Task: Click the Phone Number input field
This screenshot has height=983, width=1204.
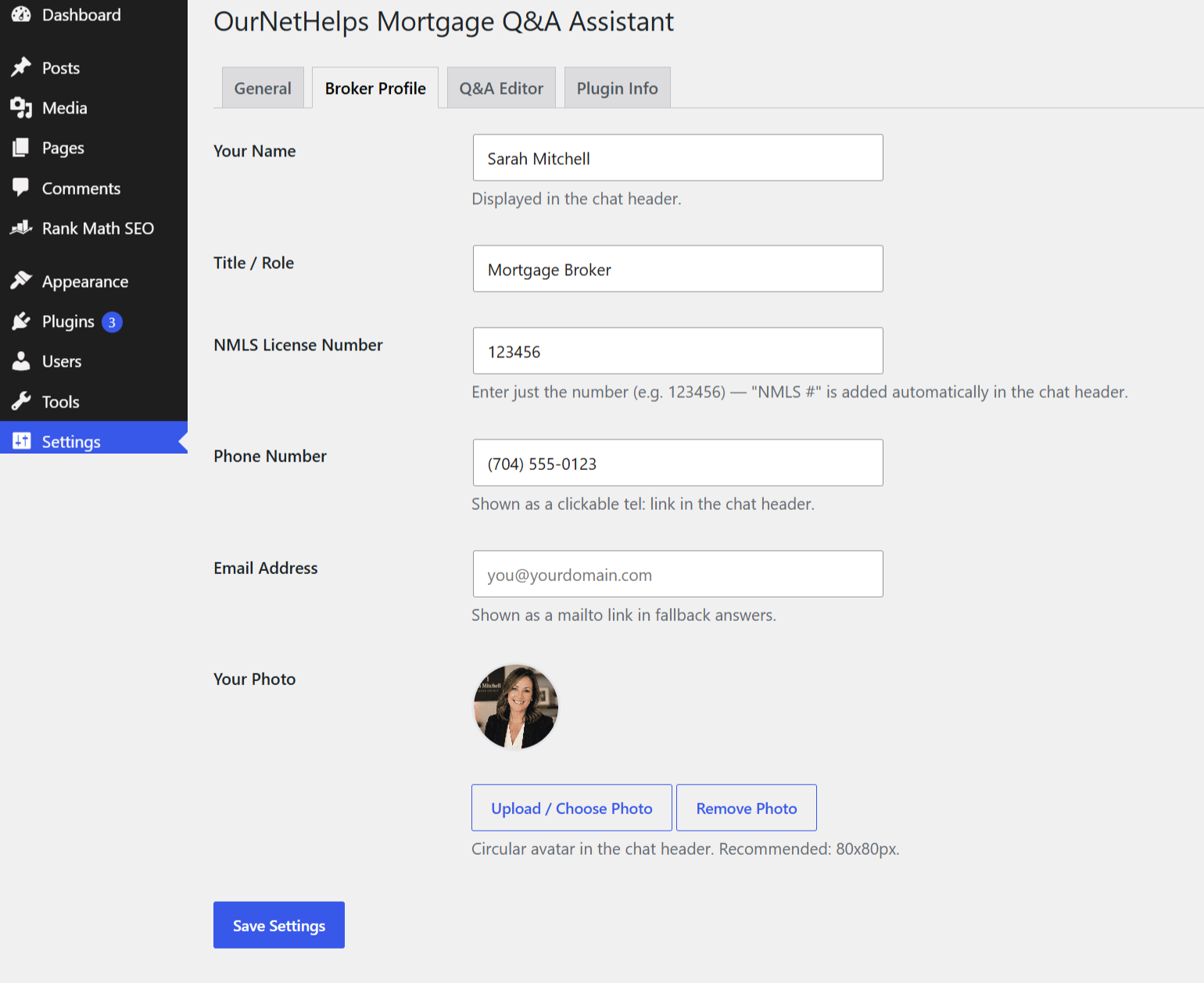Action: [678, 463]
